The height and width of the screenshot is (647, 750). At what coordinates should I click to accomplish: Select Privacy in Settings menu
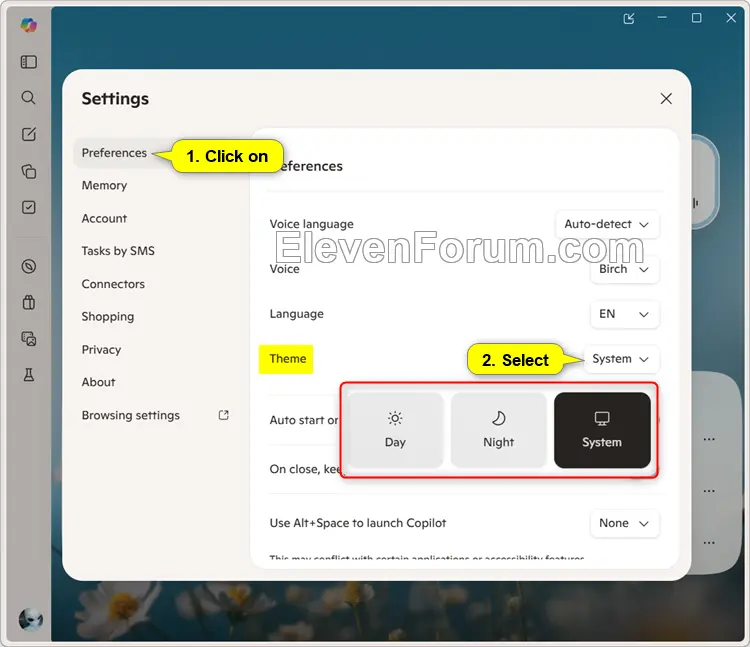(x=101, y=350)
